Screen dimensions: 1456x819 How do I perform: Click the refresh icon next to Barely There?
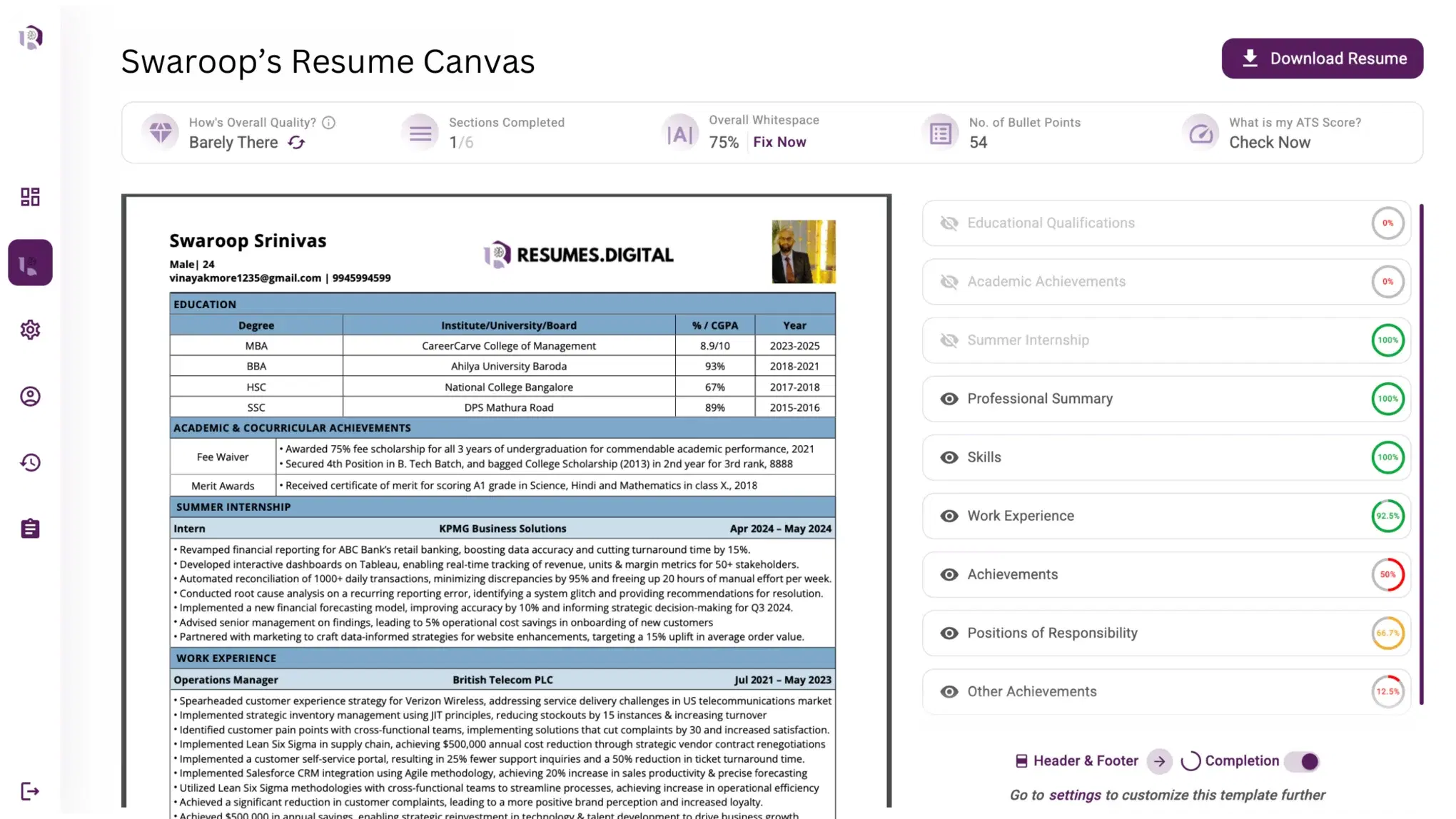(296, 143)
